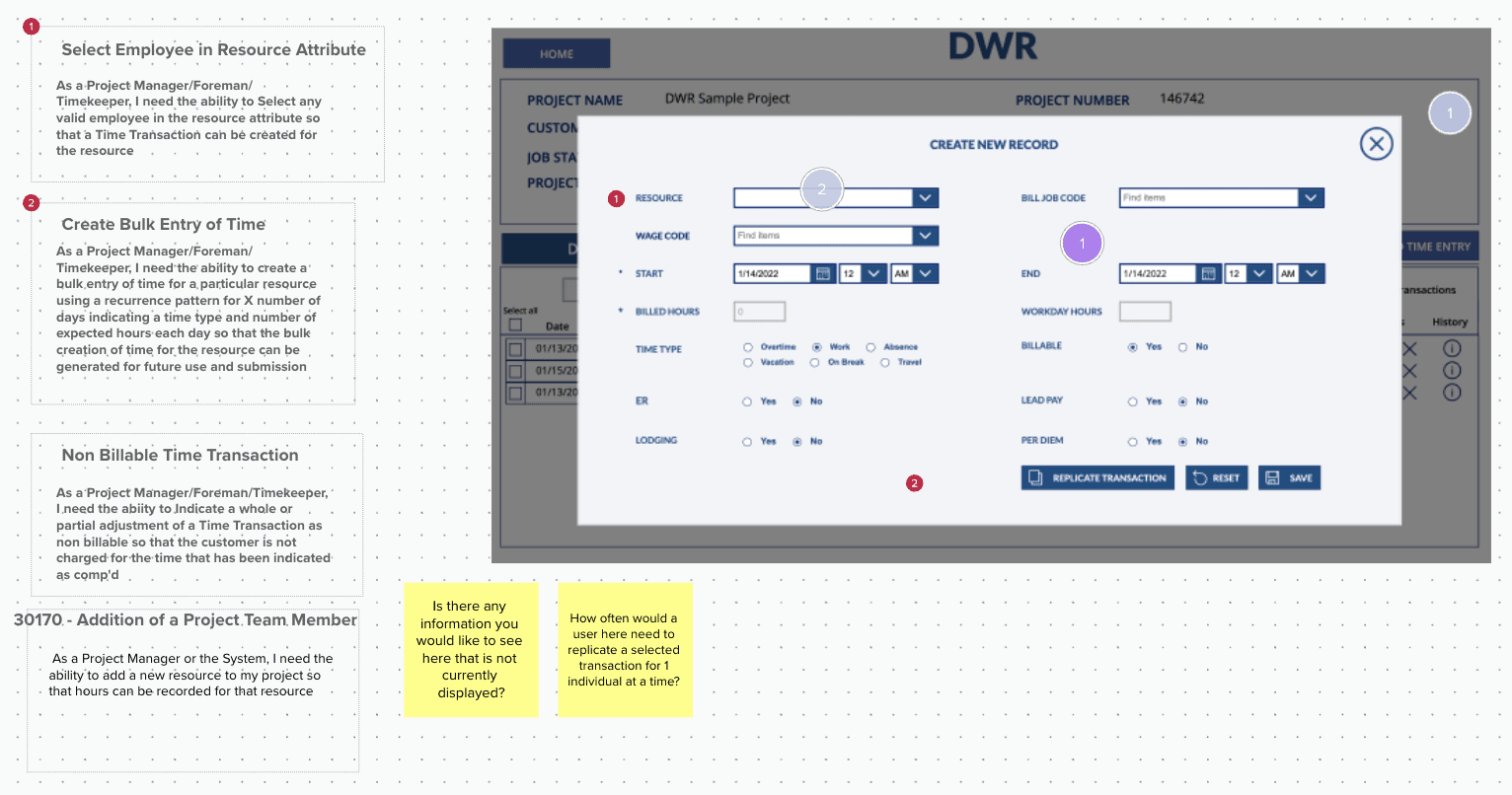This screenshot has width=1512, height=795.
Task: Set PER DIEM to Yes
Action: 1133,442
